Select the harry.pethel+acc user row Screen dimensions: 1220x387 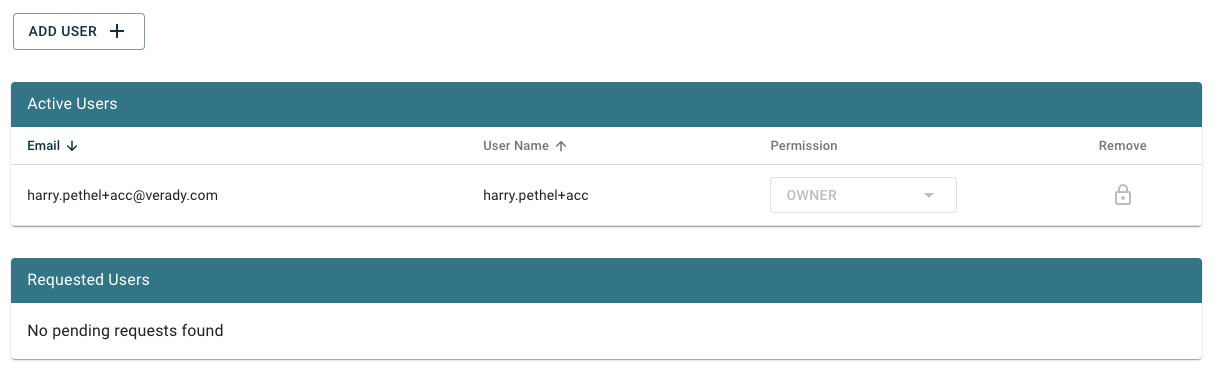click(606, 195)
